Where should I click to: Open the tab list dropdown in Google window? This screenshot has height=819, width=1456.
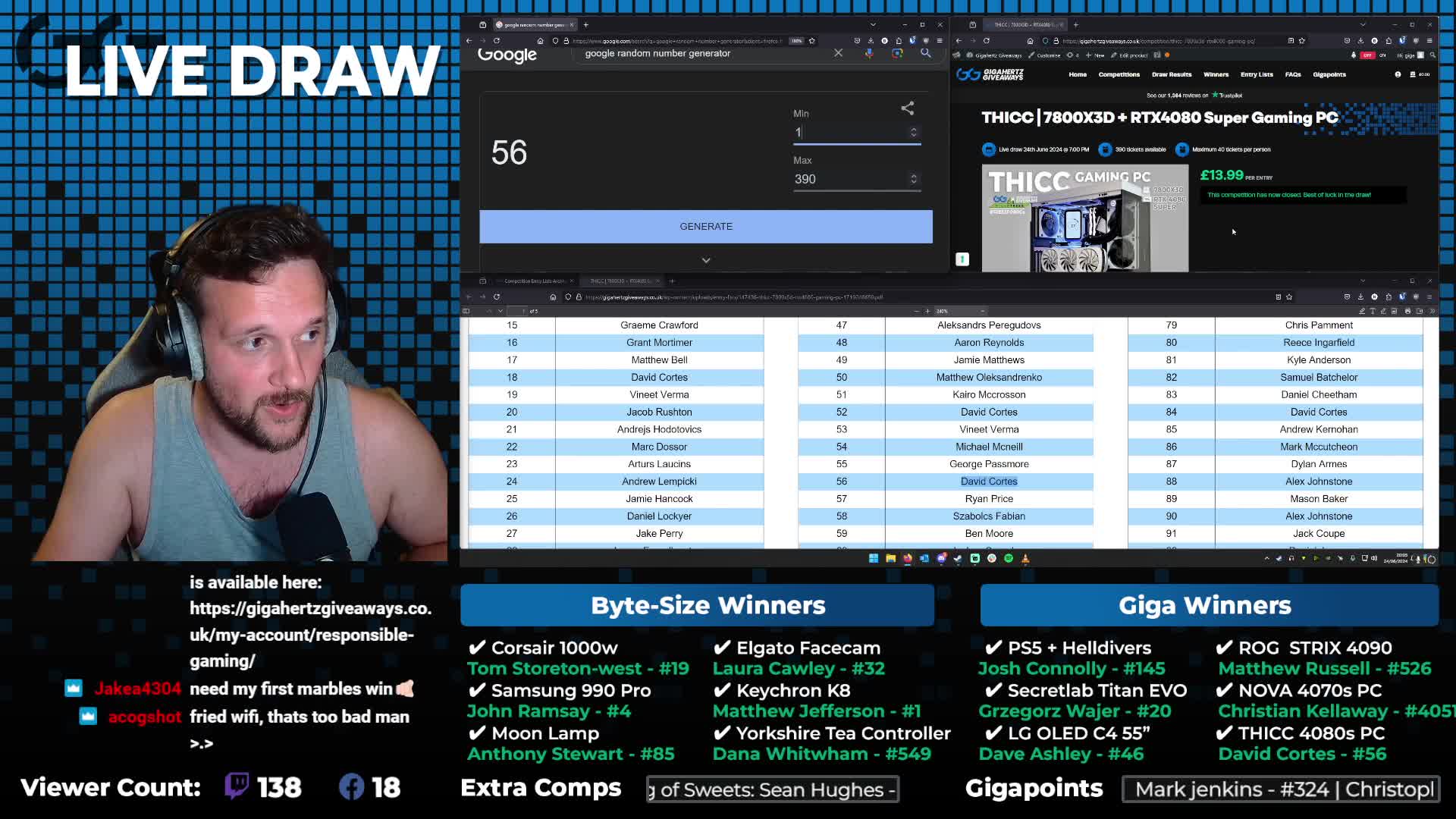pos(873,25)
